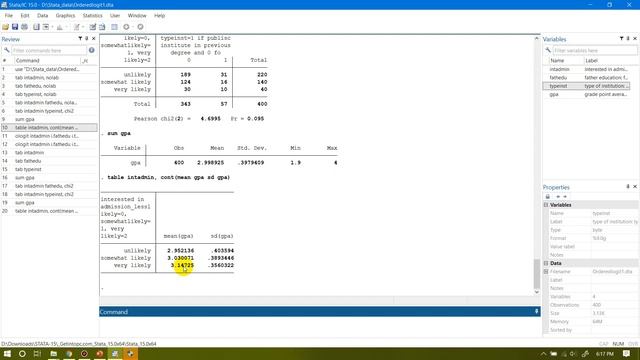Pin the Variables panel auto-hide icon
This screenshot has width=640, height=360.
pyautogui.click(x=628, y=38)
